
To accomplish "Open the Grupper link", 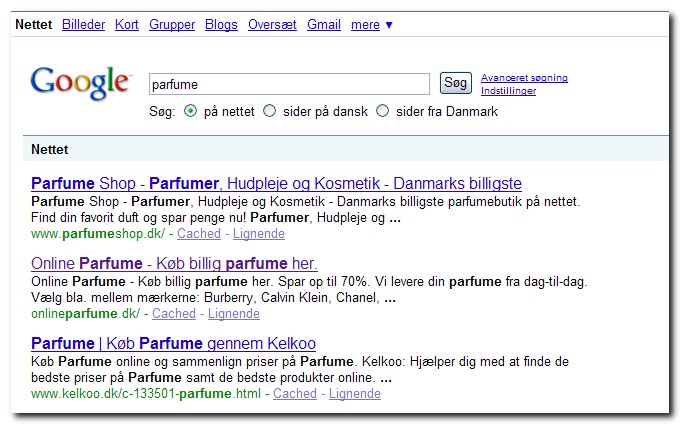I will (x=172, y=25).
